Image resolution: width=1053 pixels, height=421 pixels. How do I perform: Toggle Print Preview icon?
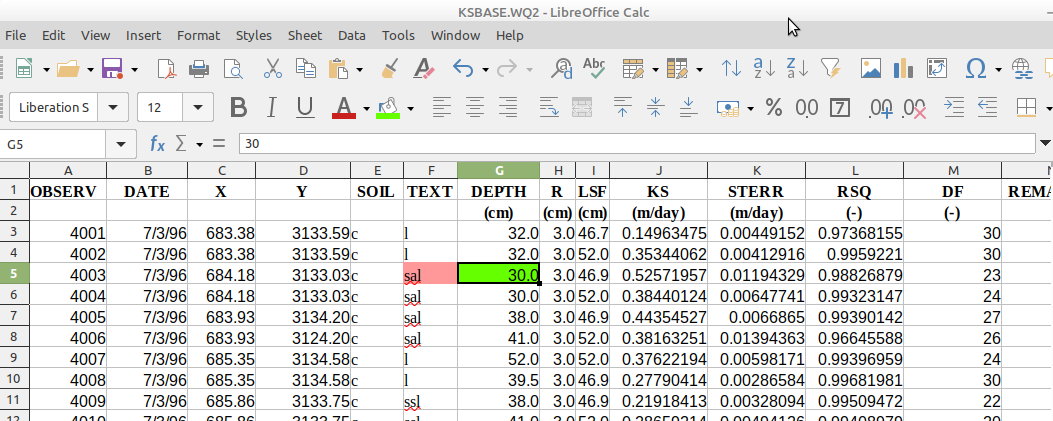(232, 68)
